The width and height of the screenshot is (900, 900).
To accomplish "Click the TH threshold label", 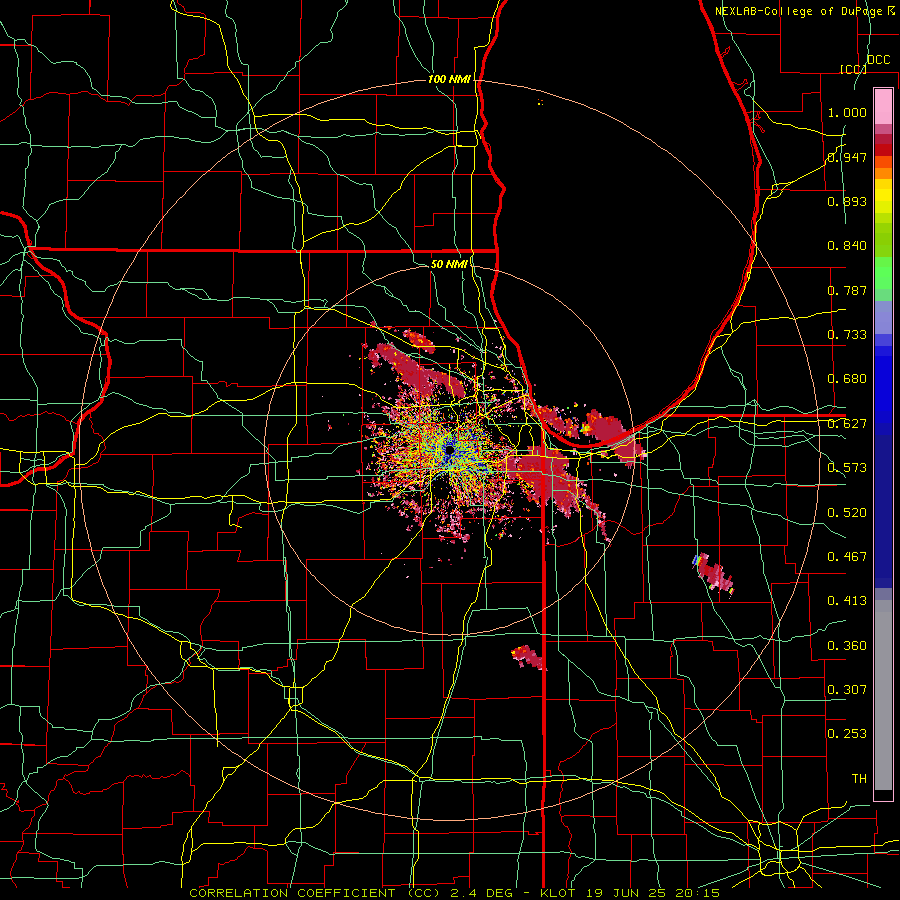I will (859, 778).
